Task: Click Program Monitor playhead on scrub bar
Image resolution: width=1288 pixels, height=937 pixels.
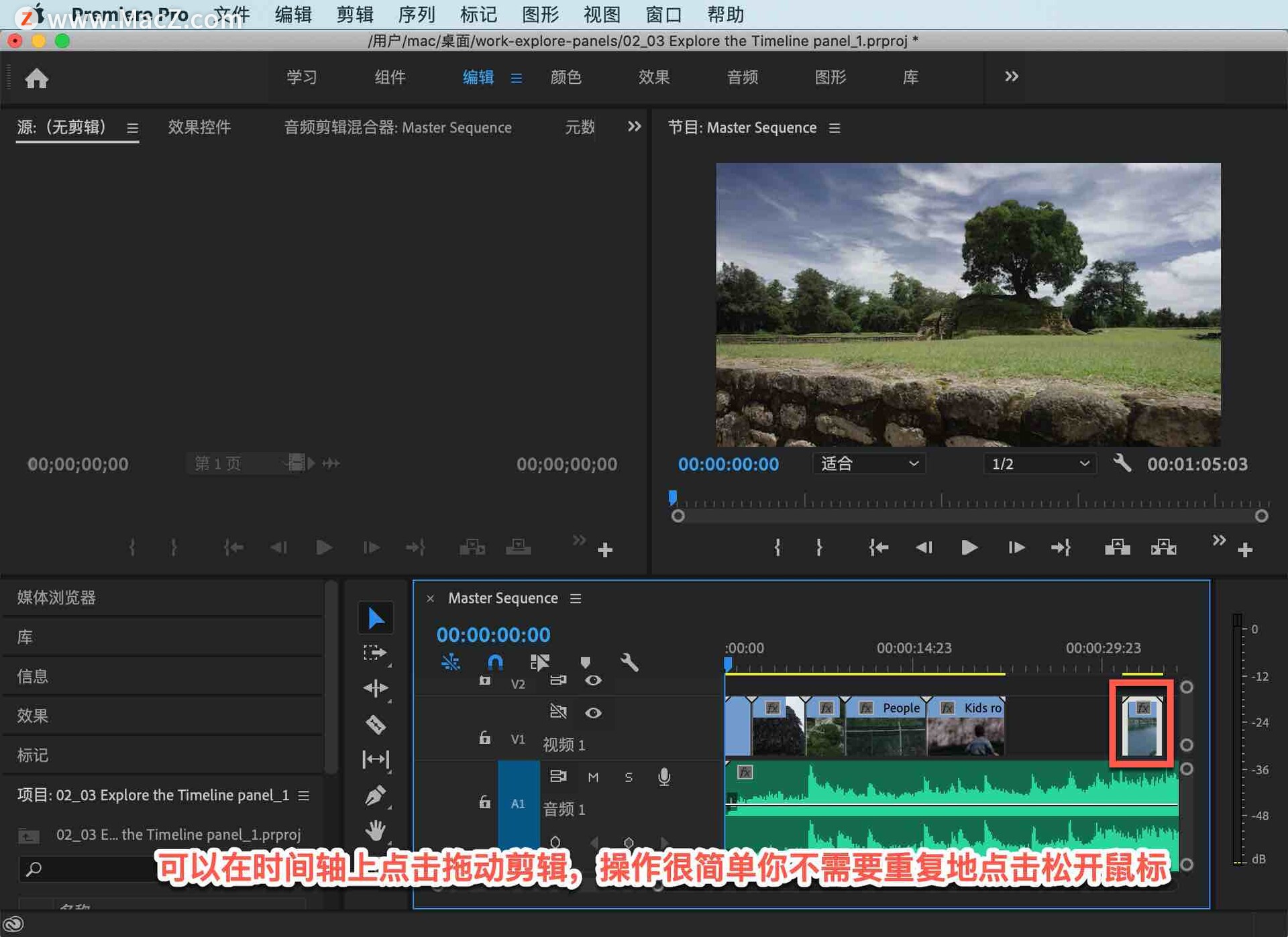Action: pos(672,497)
